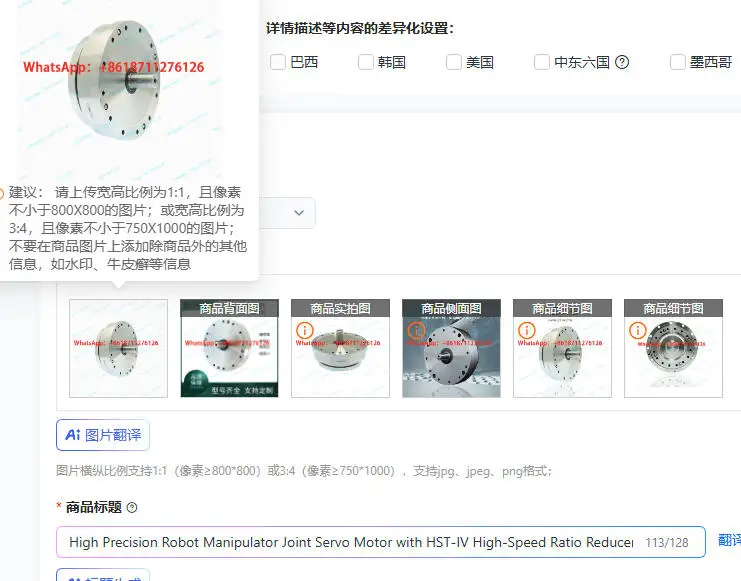
Task: Click warning icon on 商品侧面图 image
Action: 416,330
